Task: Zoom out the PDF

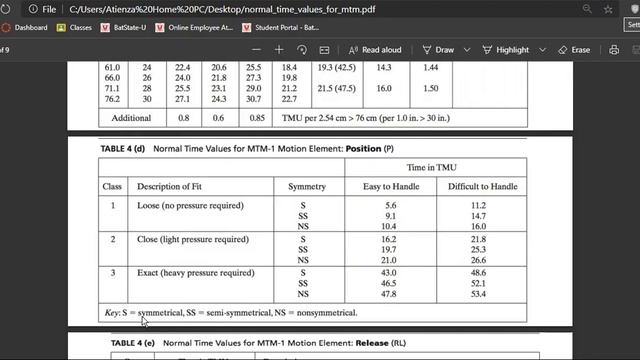Action: pos(256,50)
